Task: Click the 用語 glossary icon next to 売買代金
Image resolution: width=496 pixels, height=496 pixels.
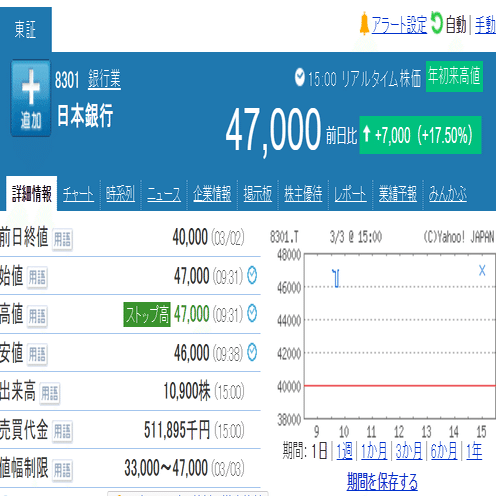Action: pos(62,431)
